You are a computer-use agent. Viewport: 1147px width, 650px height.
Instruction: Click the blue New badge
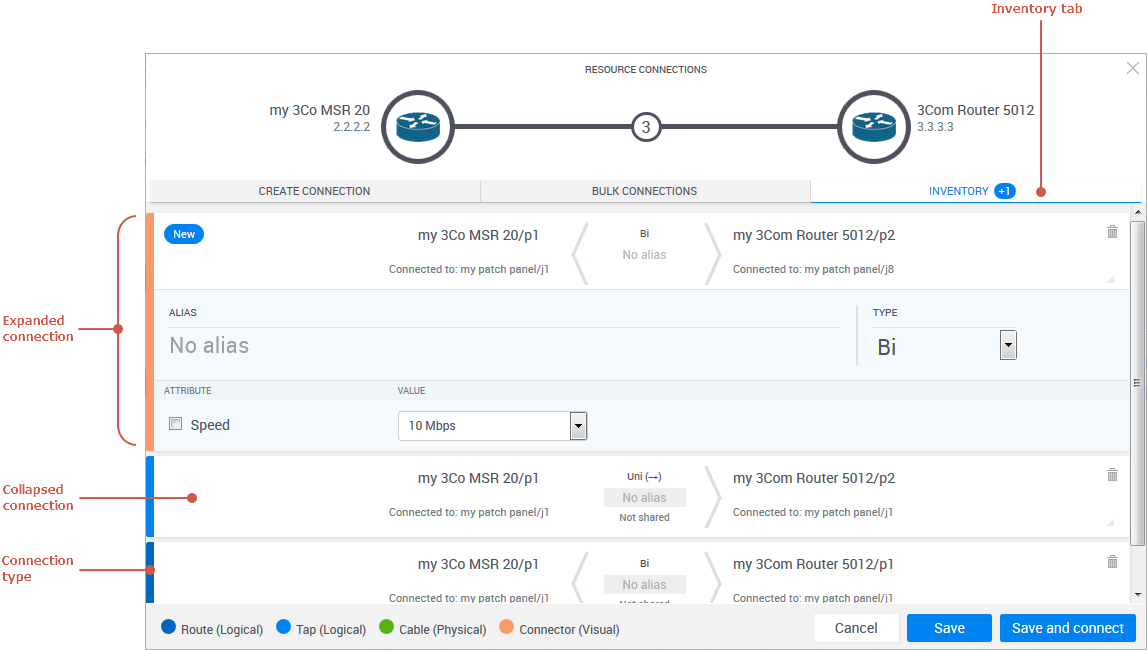(x=184, y=234)
